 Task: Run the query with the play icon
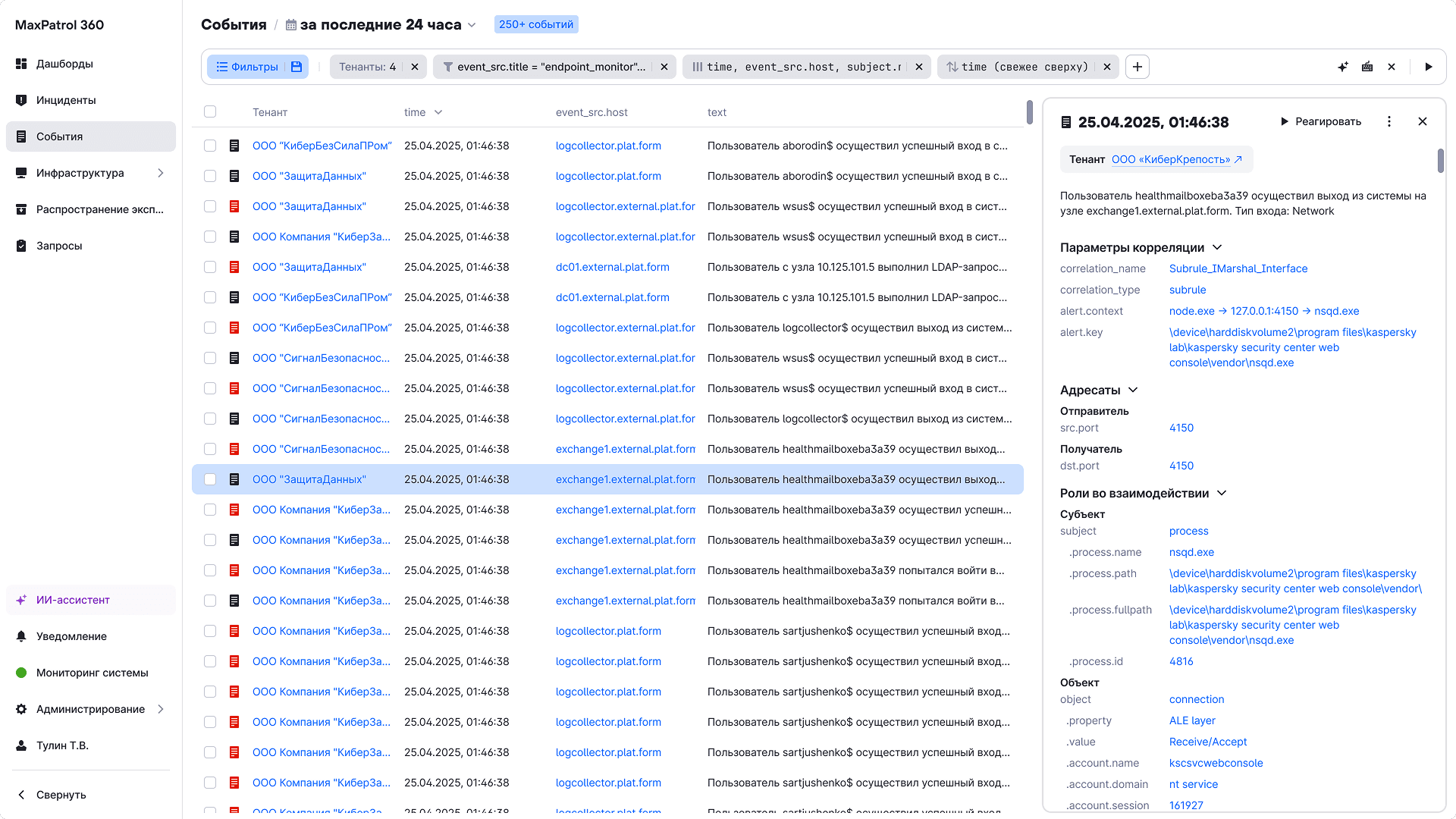click(1429, 67)
